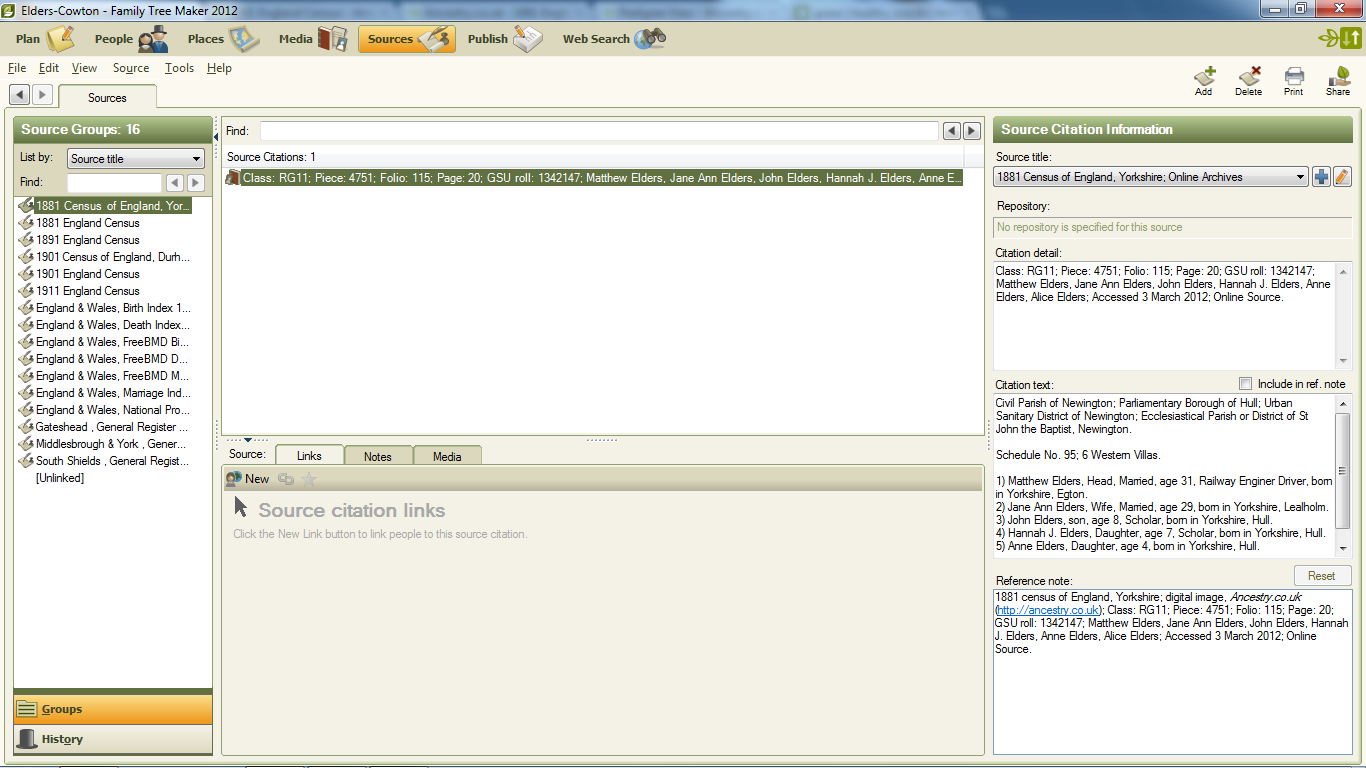Click next arrow beside citations Find field
1366x768 pixels.
coord(972,131)
